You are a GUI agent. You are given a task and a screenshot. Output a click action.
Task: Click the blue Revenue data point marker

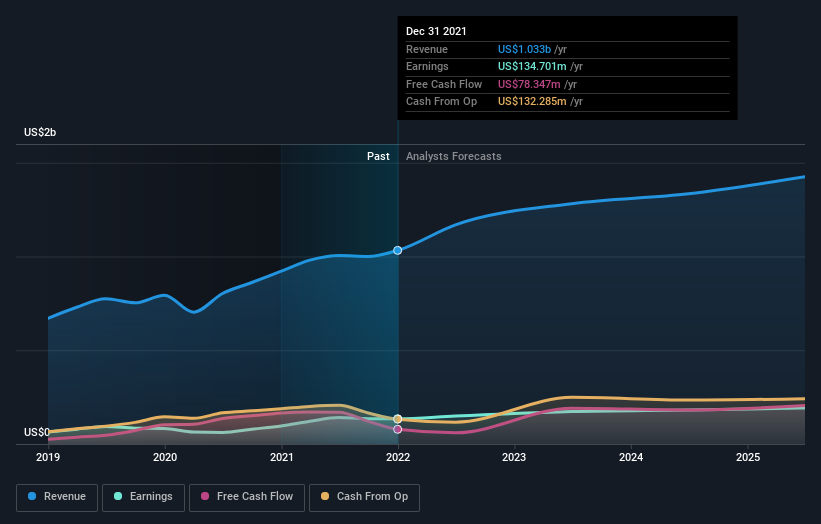click(x=397, y=251)
